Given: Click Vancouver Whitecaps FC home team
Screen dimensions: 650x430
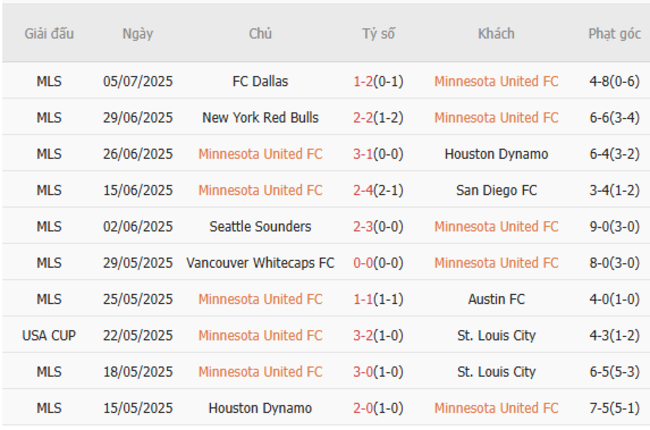Looking at the screenshot, I should tap(260, 263).
